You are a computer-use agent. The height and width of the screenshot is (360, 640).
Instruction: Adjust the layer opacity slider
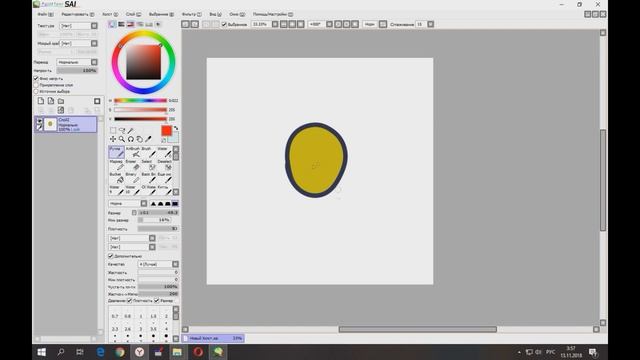pos(77,71)
